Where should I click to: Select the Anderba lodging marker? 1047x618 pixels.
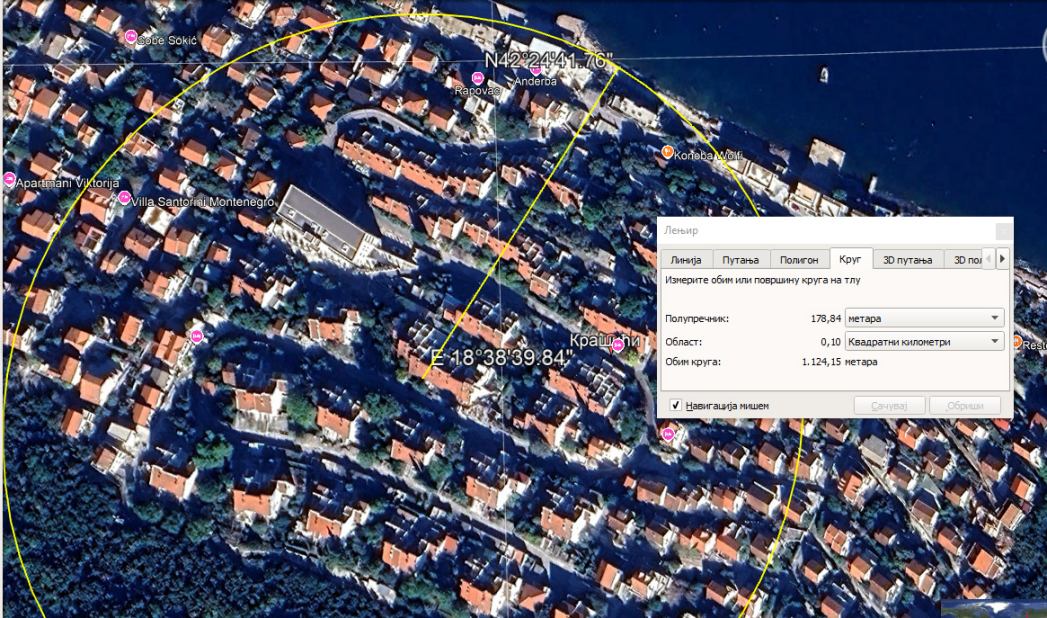pos(535,69)
